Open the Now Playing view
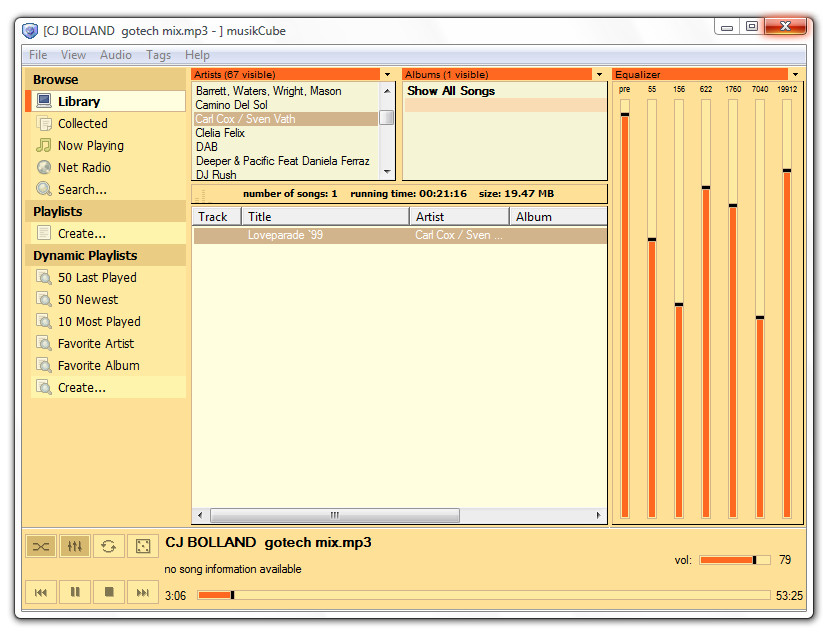 pos(109,145)
